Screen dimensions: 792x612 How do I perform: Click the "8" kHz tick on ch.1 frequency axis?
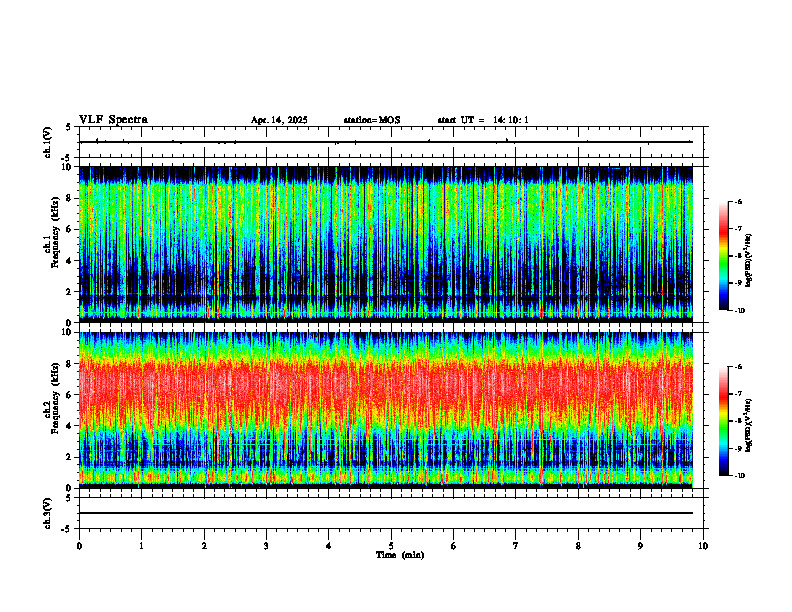(70, 198)
